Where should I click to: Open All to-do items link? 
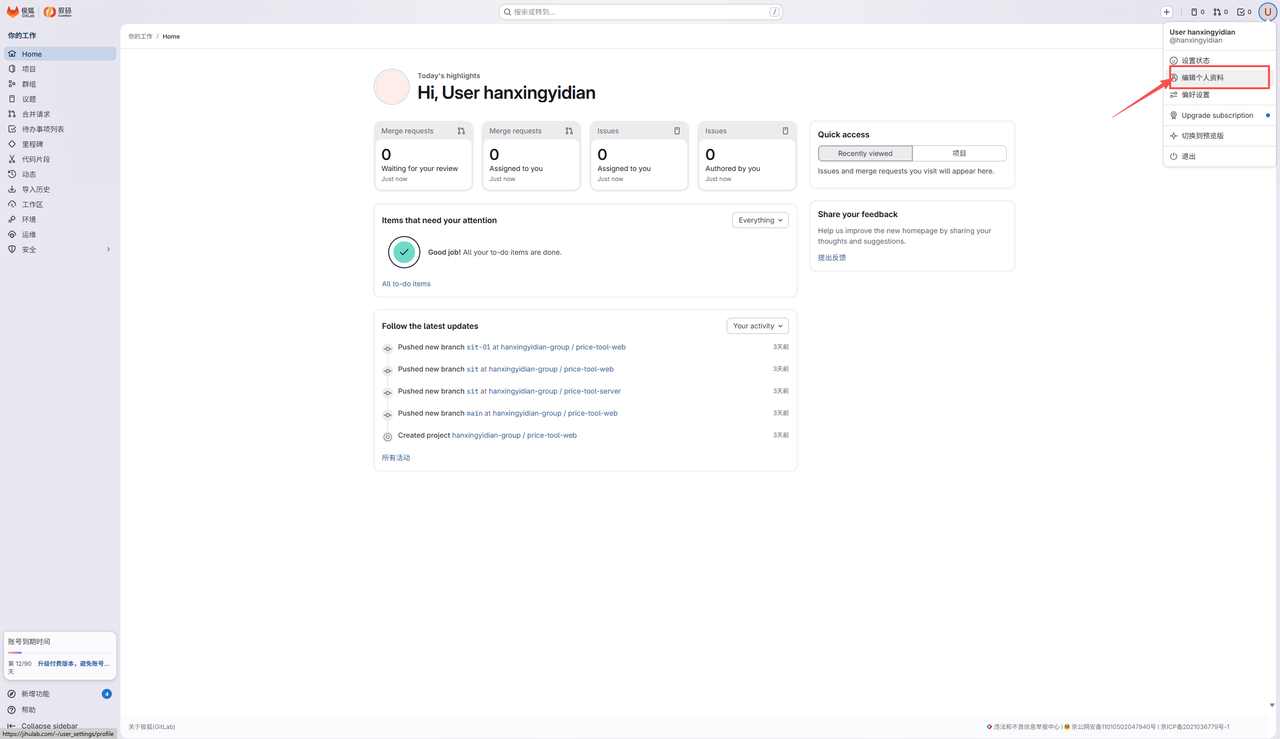(x=406, y=284)
